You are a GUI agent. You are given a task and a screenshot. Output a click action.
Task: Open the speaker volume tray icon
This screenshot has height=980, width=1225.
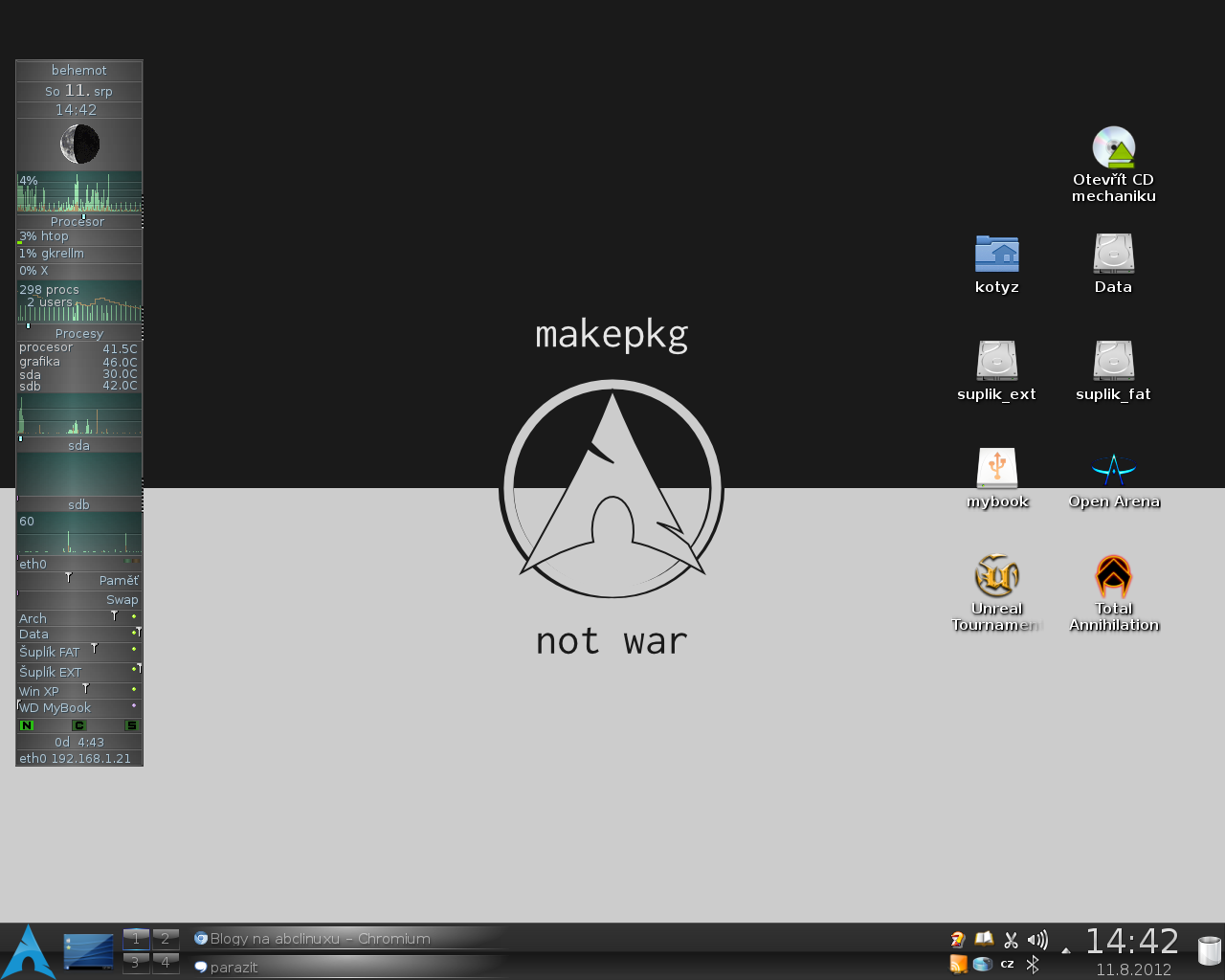click(x=1037, y=940)
